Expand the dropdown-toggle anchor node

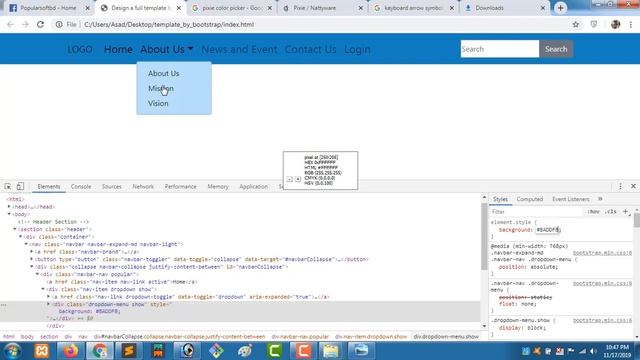49,297
